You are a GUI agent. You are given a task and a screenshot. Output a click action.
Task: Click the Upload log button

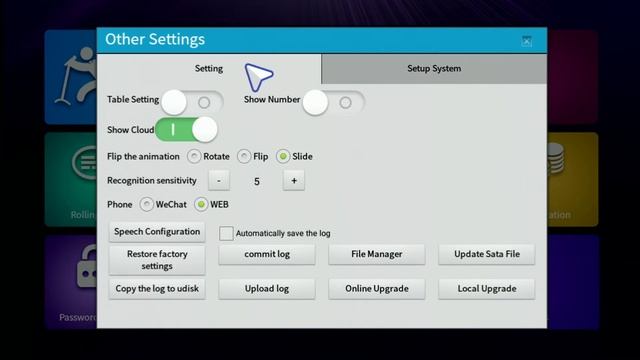pos(267,289)
